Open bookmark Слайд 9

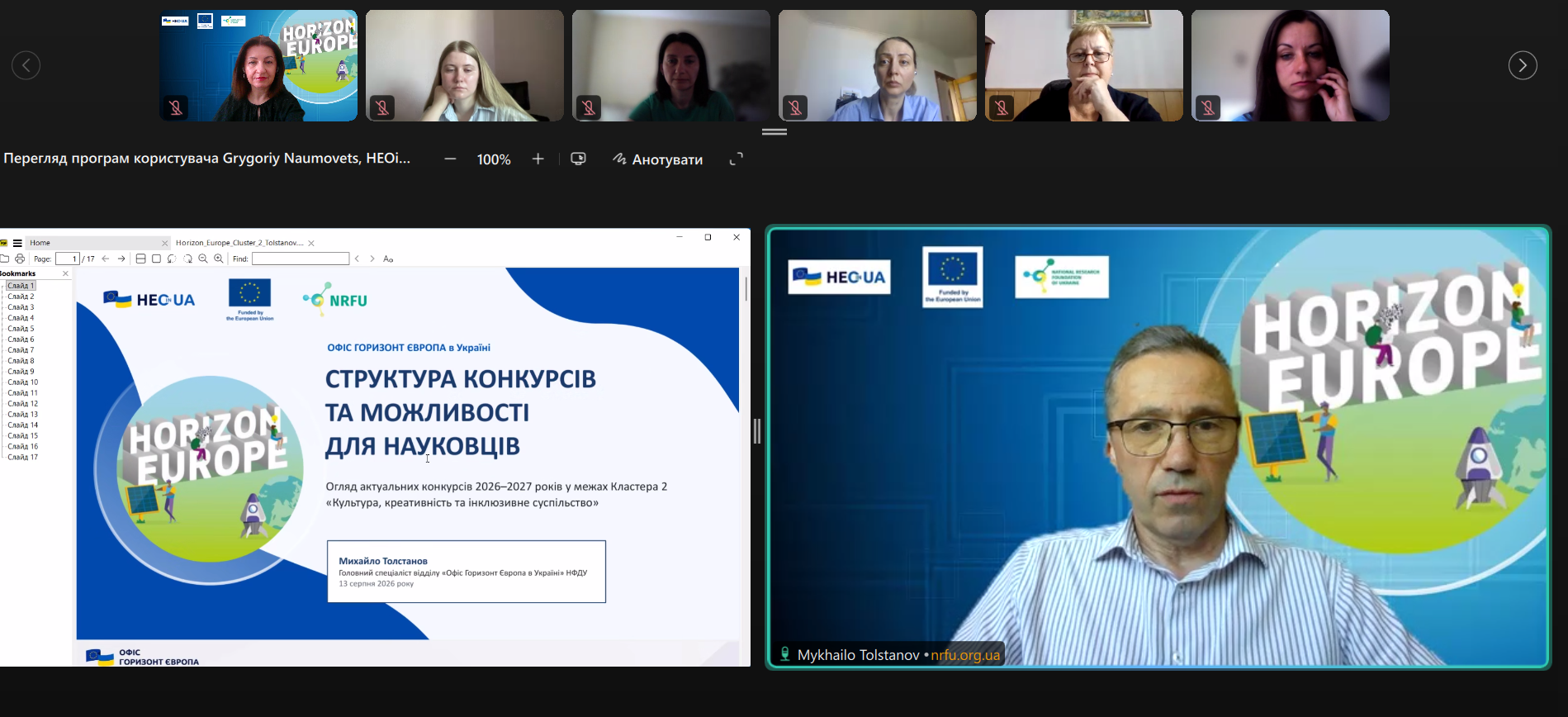coord(21,372)
